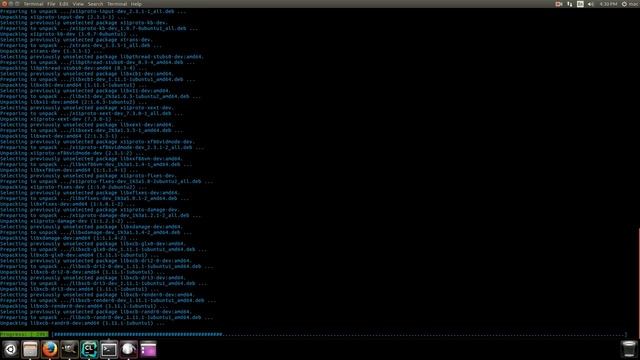640x360 pixels.
Task: Open the Help menu
Action: pos(136,4)
